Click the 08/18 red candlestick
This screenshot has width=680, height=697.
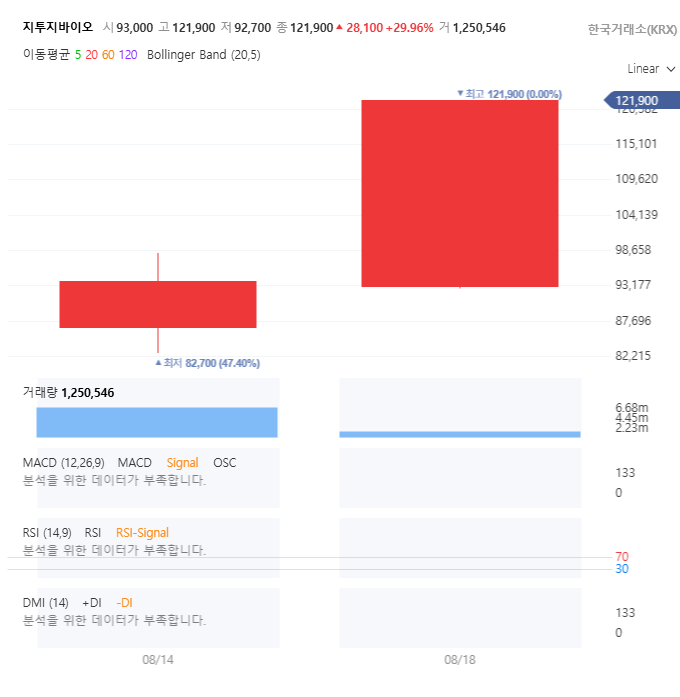[460, 193]
